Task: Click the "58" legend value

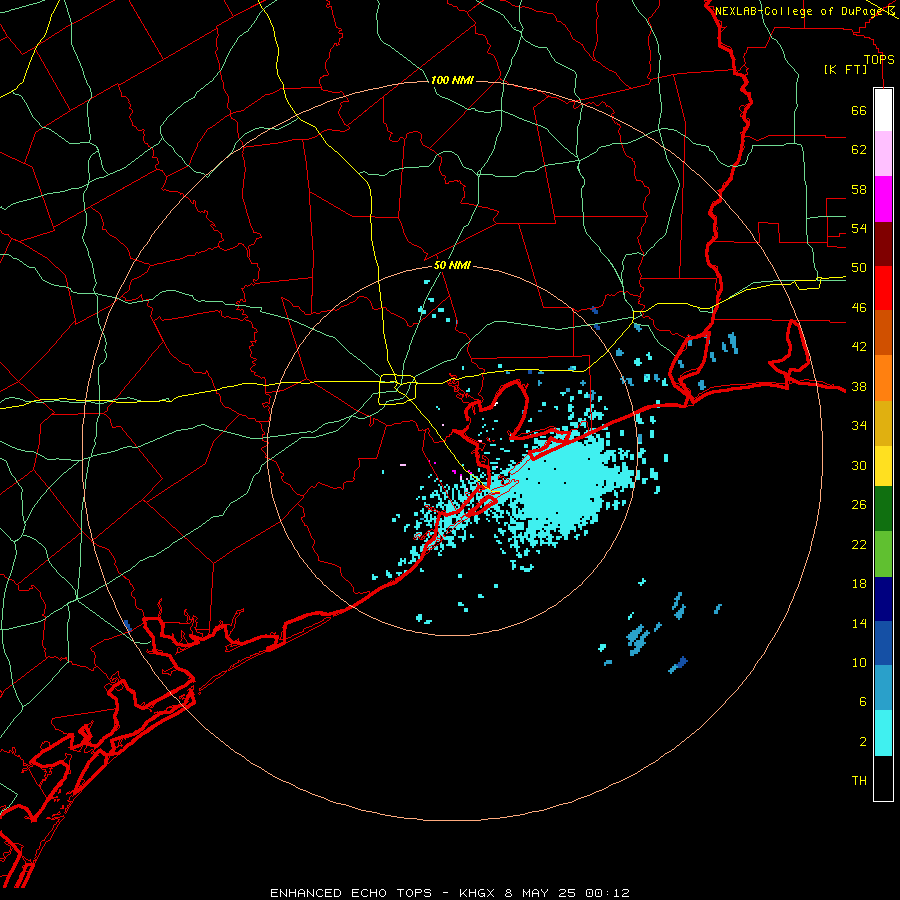Action: (859, 189)
